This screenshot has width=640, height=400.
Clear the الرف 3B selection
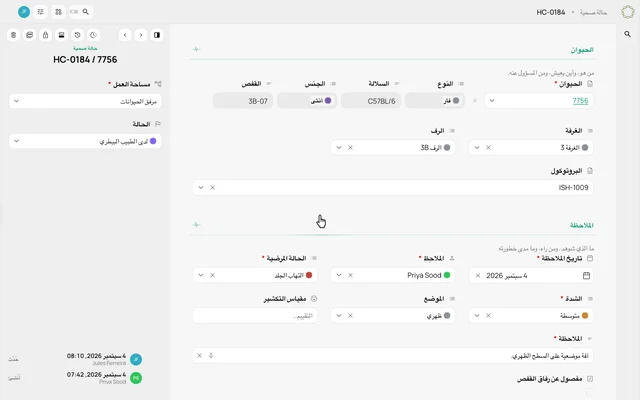[x=350, y=148]
